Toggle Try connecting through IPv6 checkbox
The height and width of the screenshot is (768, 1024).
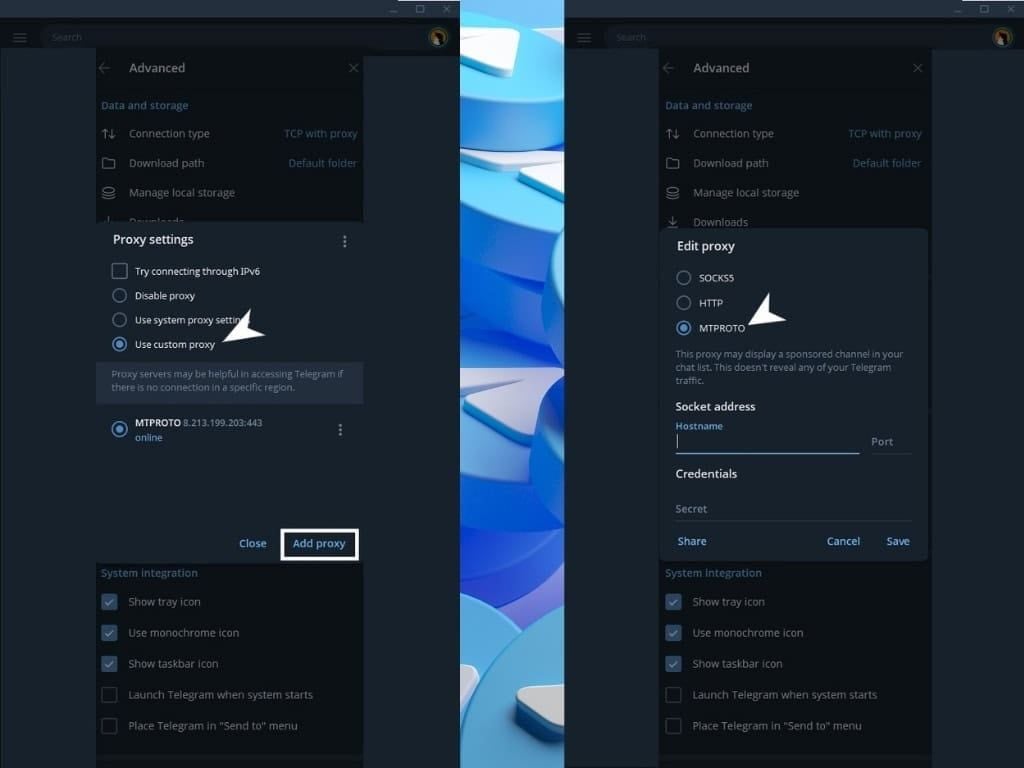click(120, 271)
